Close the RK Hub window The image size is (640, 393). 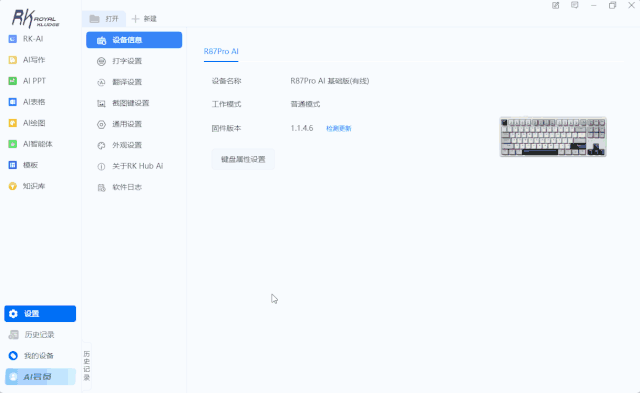[x=631, y=5]
